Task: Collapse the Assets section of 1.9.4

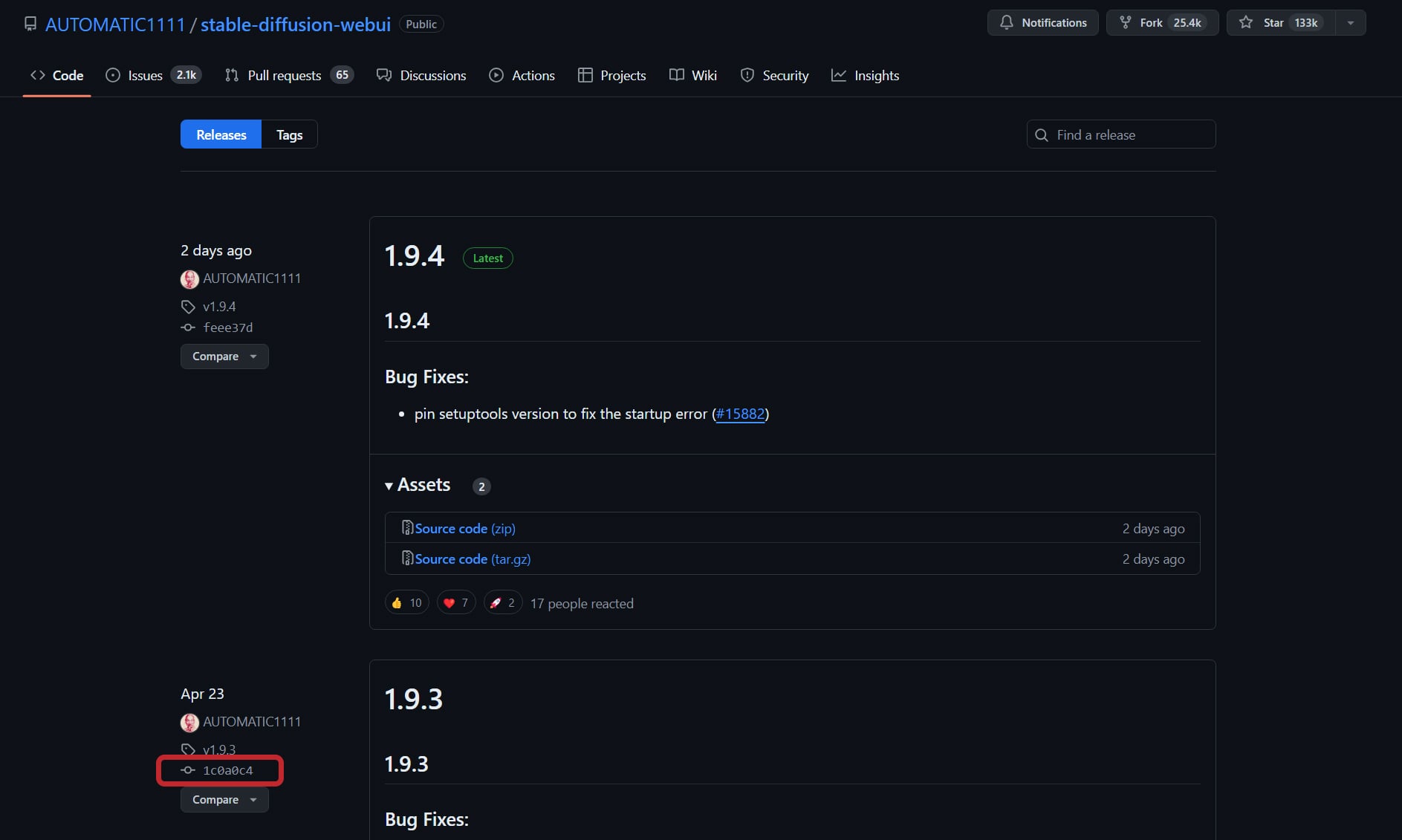Action: 418,485
